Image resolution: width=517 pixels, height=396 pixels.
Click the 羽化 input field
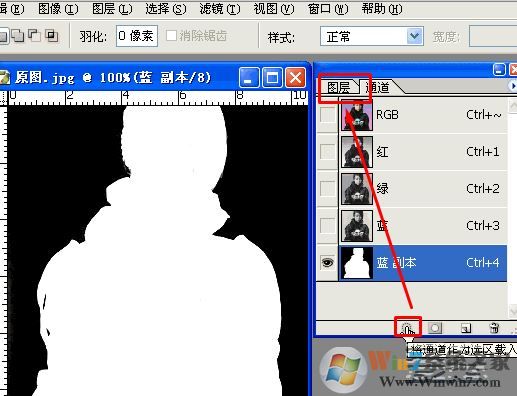[x=137, y=36]
